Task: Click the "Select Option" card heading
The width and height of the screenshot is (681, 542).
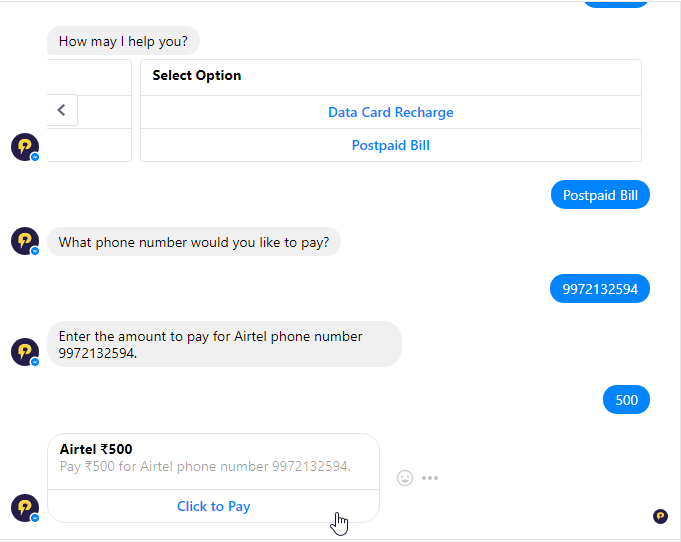Action: (197, 75)
